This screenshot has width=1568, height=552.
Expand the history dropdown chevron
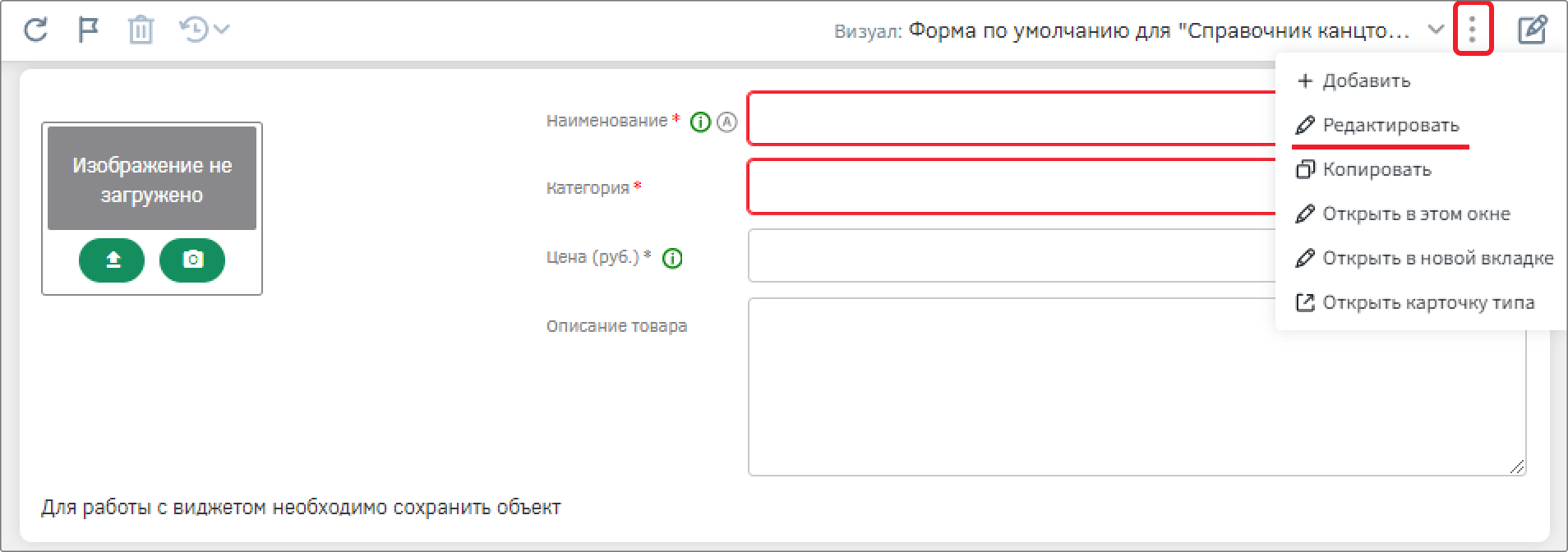point(222,30)
